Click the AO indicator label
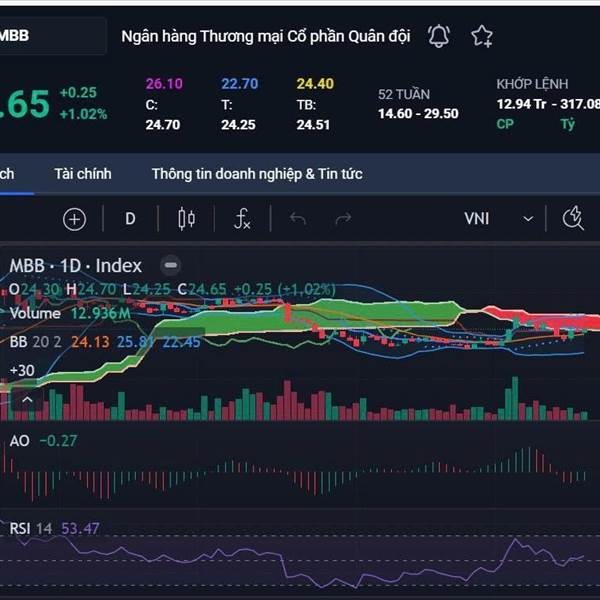This screenshot has height=600, width=600. (x=20, y=441)
